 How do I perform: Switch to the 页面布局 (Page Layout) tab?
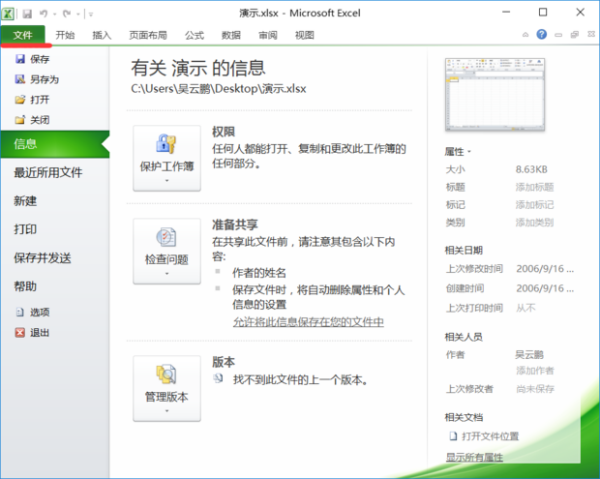148,35
